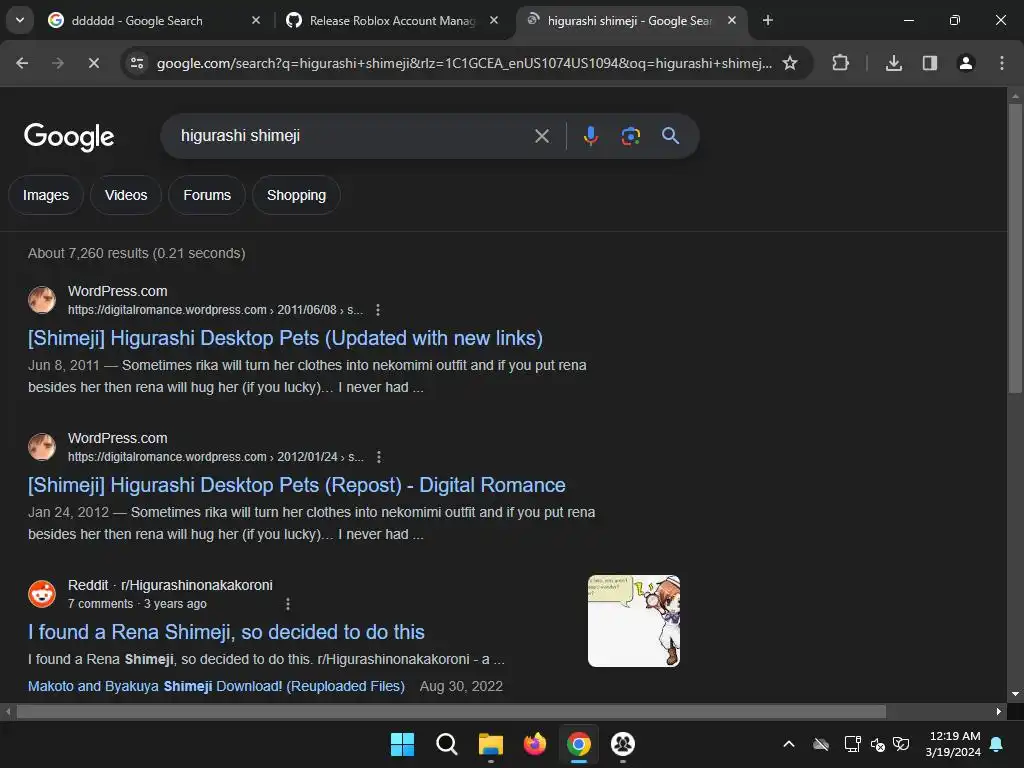The height and width of the screenshot is (768, 1024).
Task: Click the horizontal page scrollbar
Action: click(451, 711)
